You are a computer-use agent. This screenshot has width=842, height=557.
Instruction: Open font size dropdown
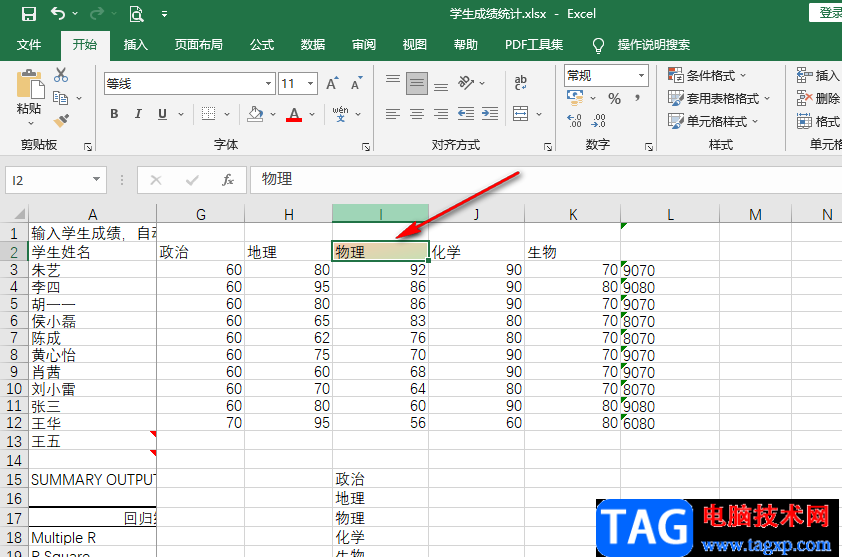tap(310, 84)
